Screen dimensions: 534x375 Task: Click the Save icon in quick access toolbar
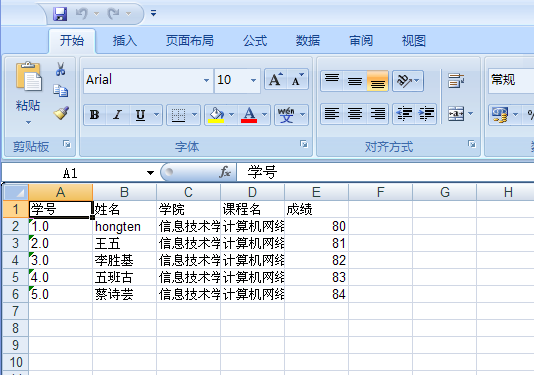60,14
